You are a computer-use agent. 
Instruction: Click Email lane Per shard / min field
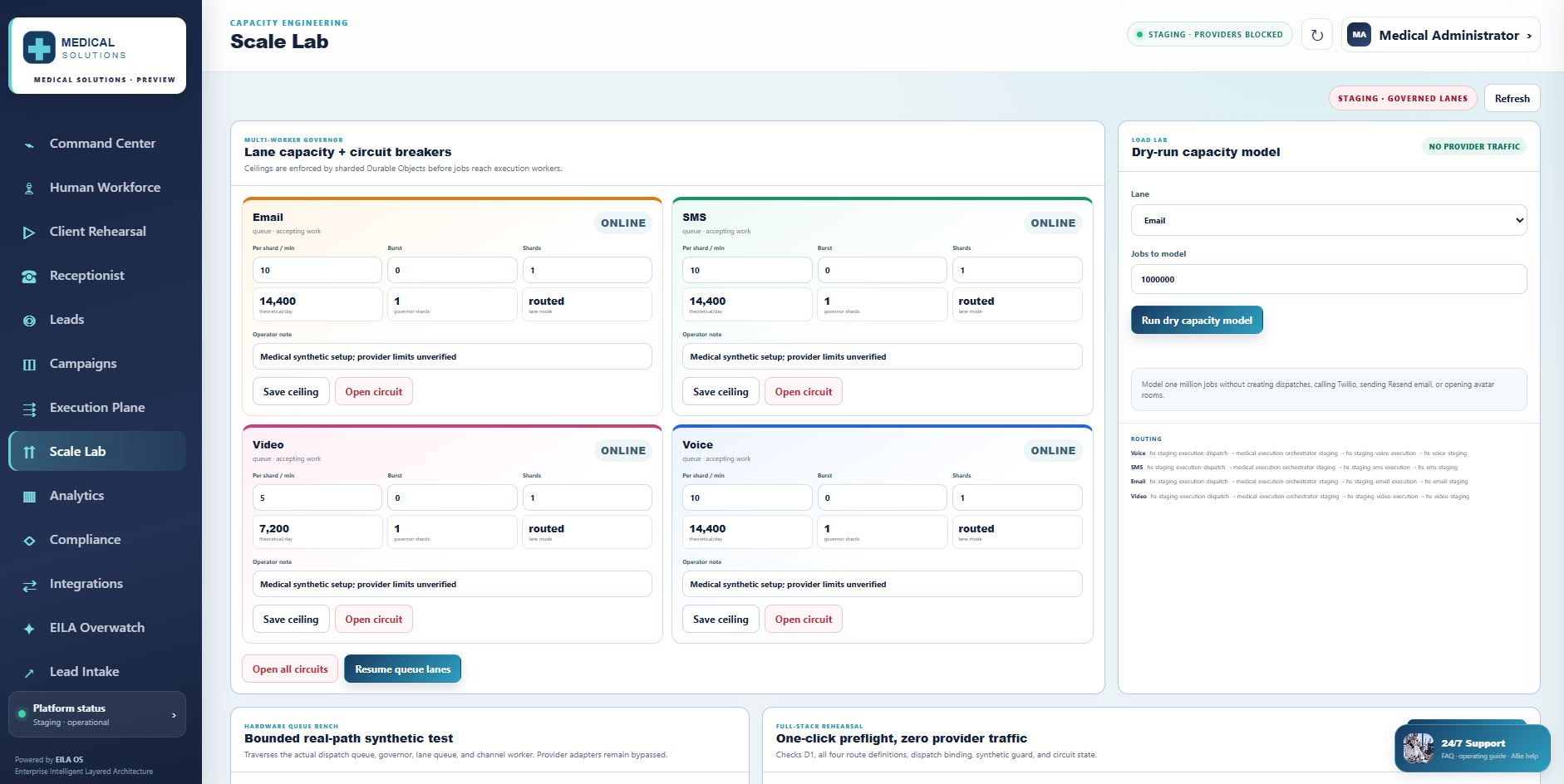[x=317, y=270]
